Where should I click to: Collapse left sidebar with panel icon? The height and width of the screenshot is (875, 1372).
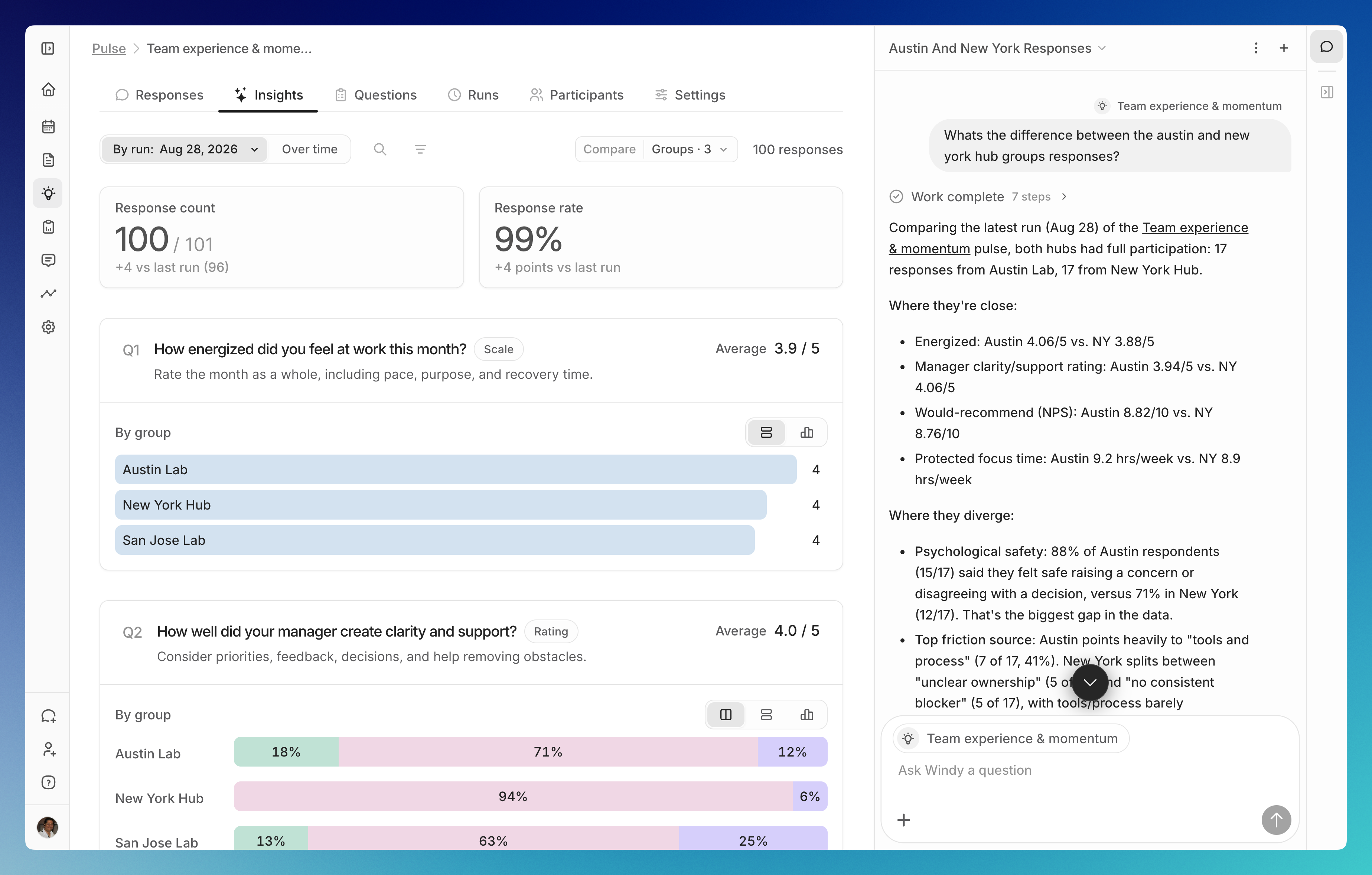[x=48, y=48]
